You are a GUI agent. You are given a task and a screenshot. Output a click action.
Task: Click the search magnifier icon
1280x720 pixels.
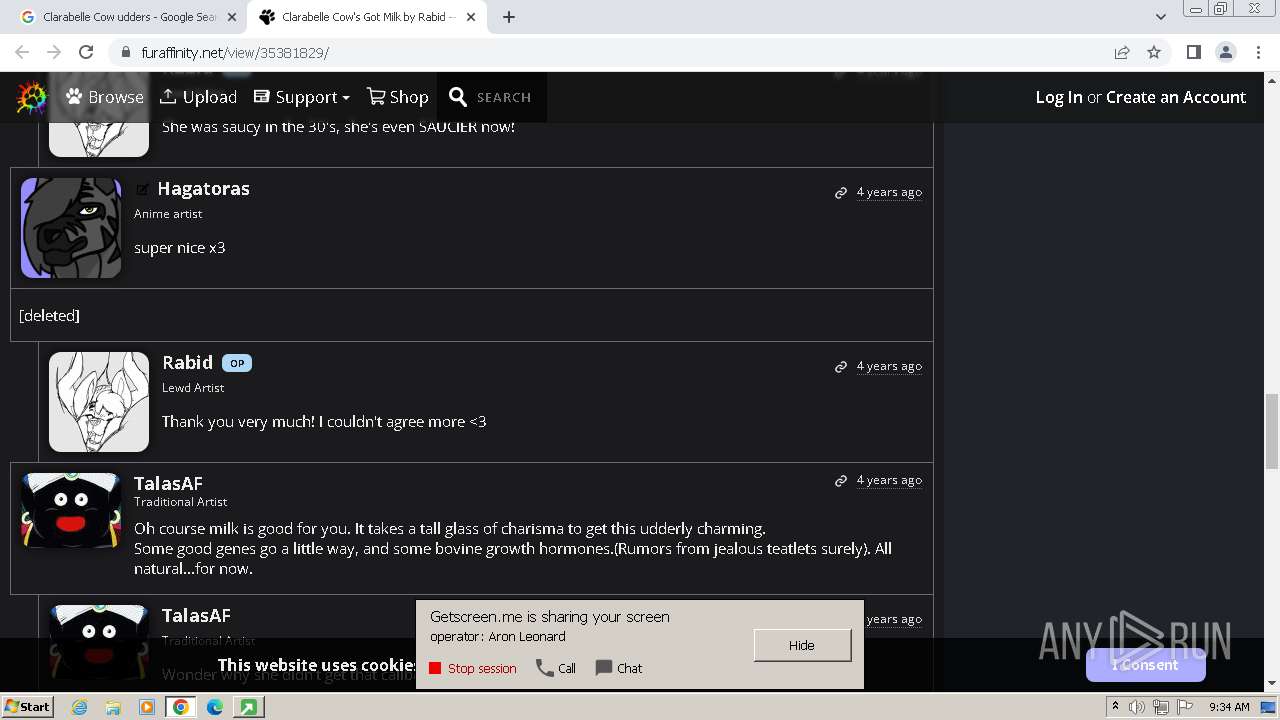pos(458,97)
